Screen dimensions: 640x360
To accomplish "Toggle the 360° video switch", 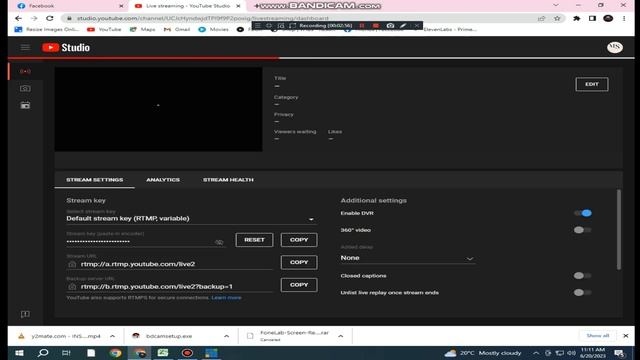I will coord(582,230).
